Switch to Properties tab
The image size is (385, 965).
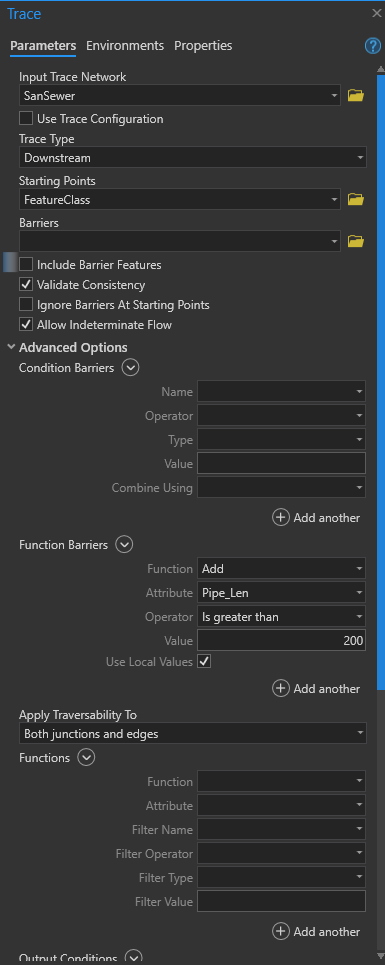[x=203, y=46]
